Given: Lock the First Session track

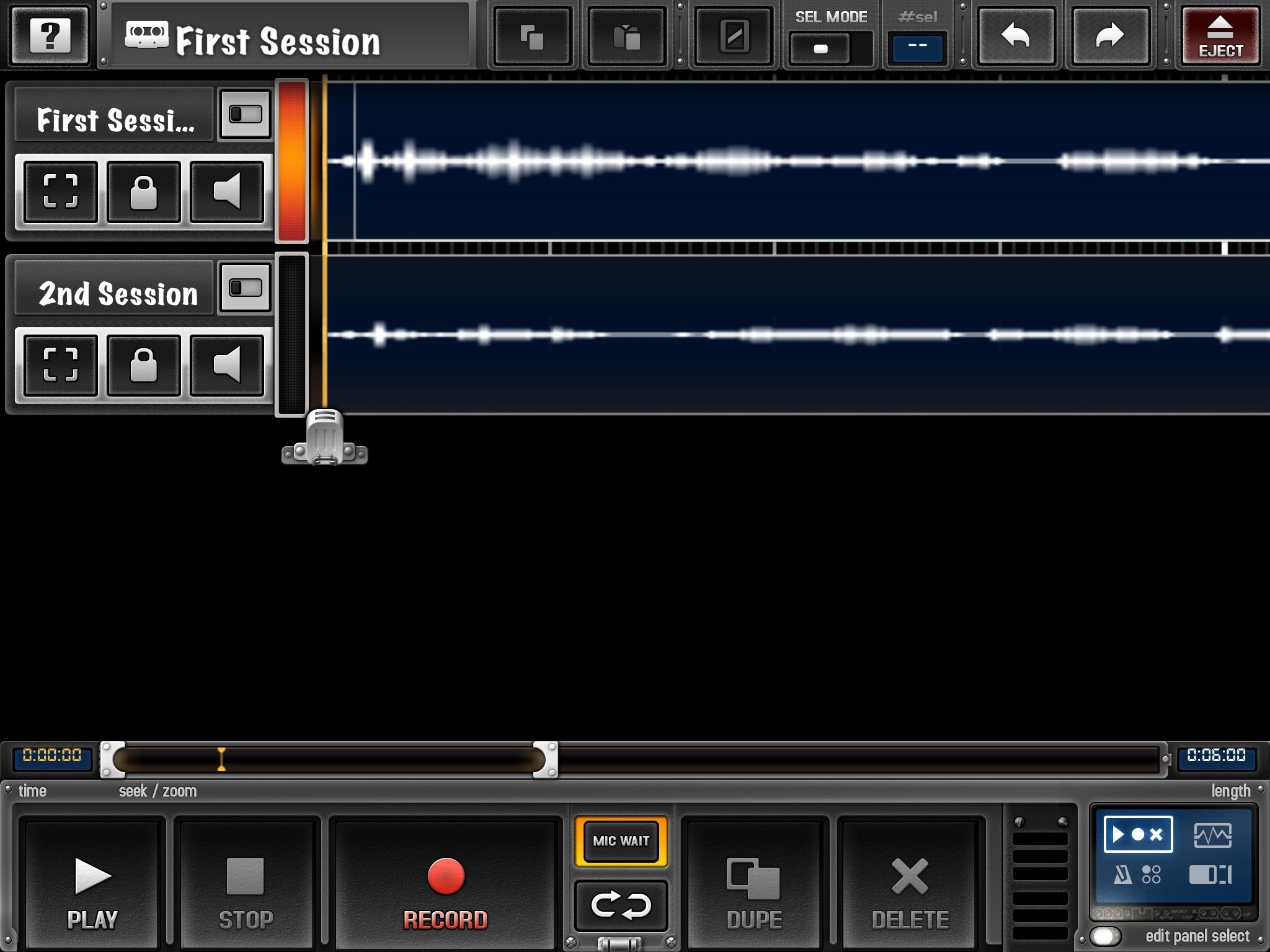Looking at the screenshot, I should 143,192.
